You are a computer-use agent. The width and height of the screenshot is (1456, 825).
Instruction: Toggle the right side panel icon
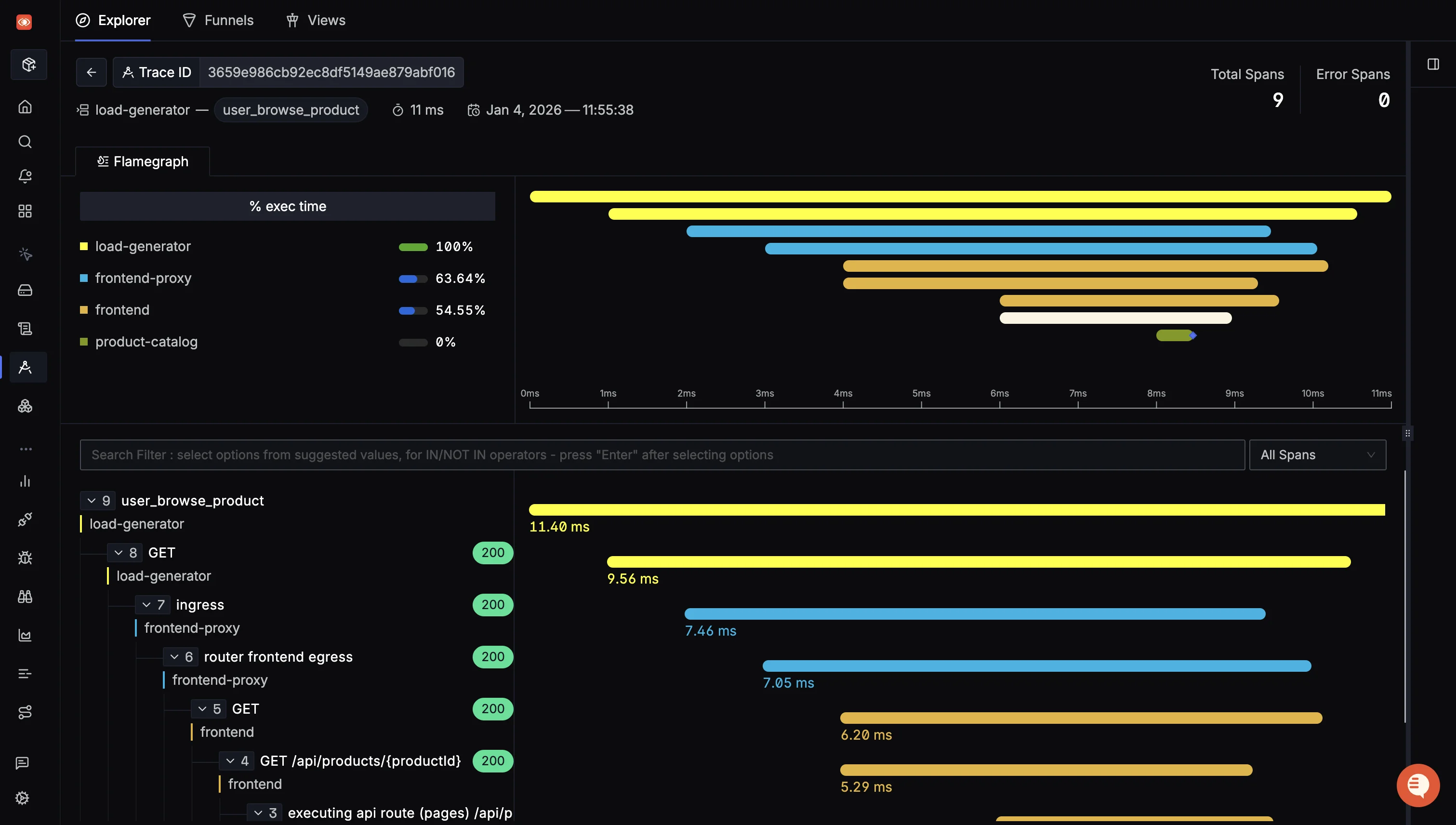1433,64
